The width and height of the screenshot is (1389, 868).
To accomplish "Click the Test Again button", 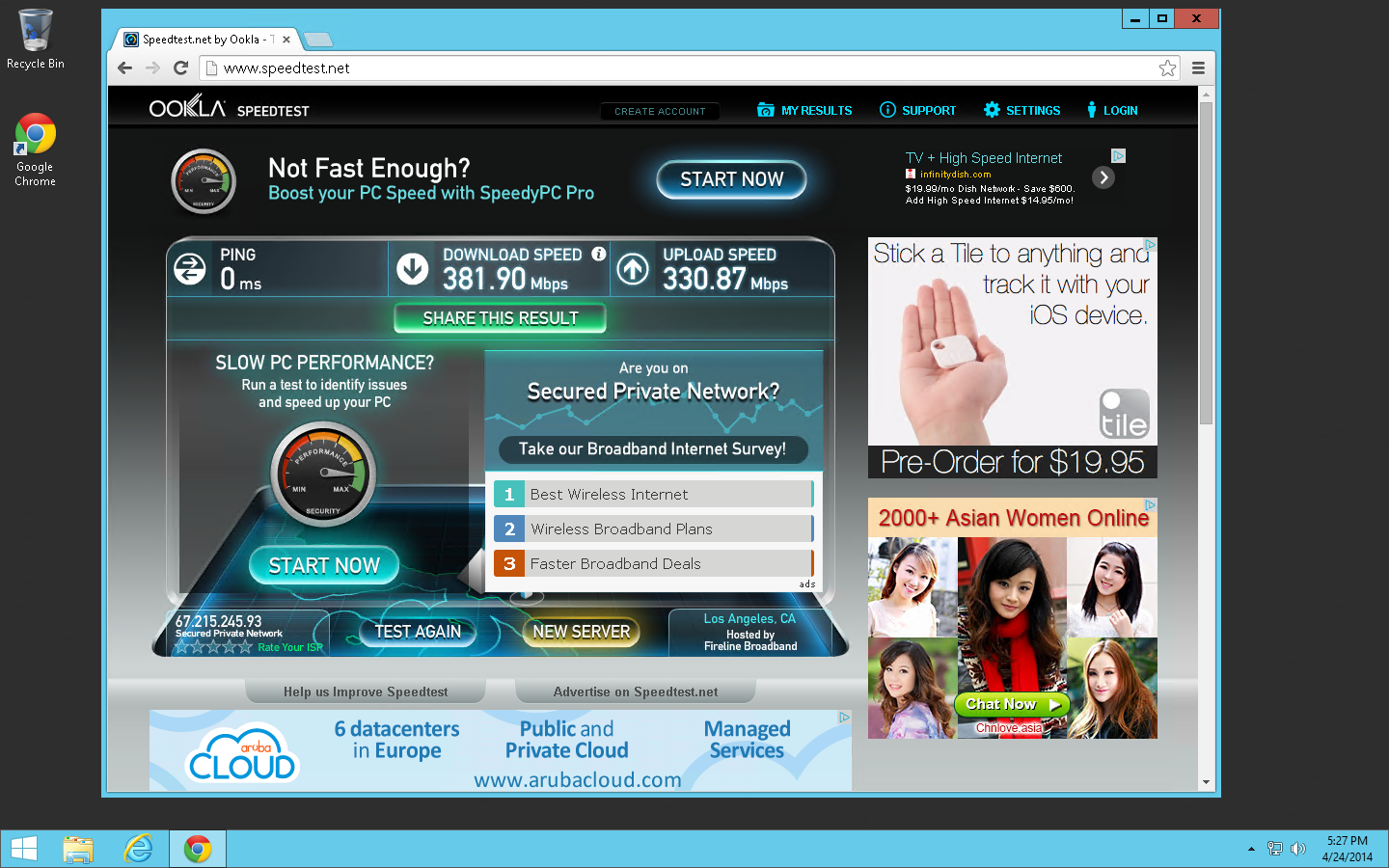I will coord(418,632).
